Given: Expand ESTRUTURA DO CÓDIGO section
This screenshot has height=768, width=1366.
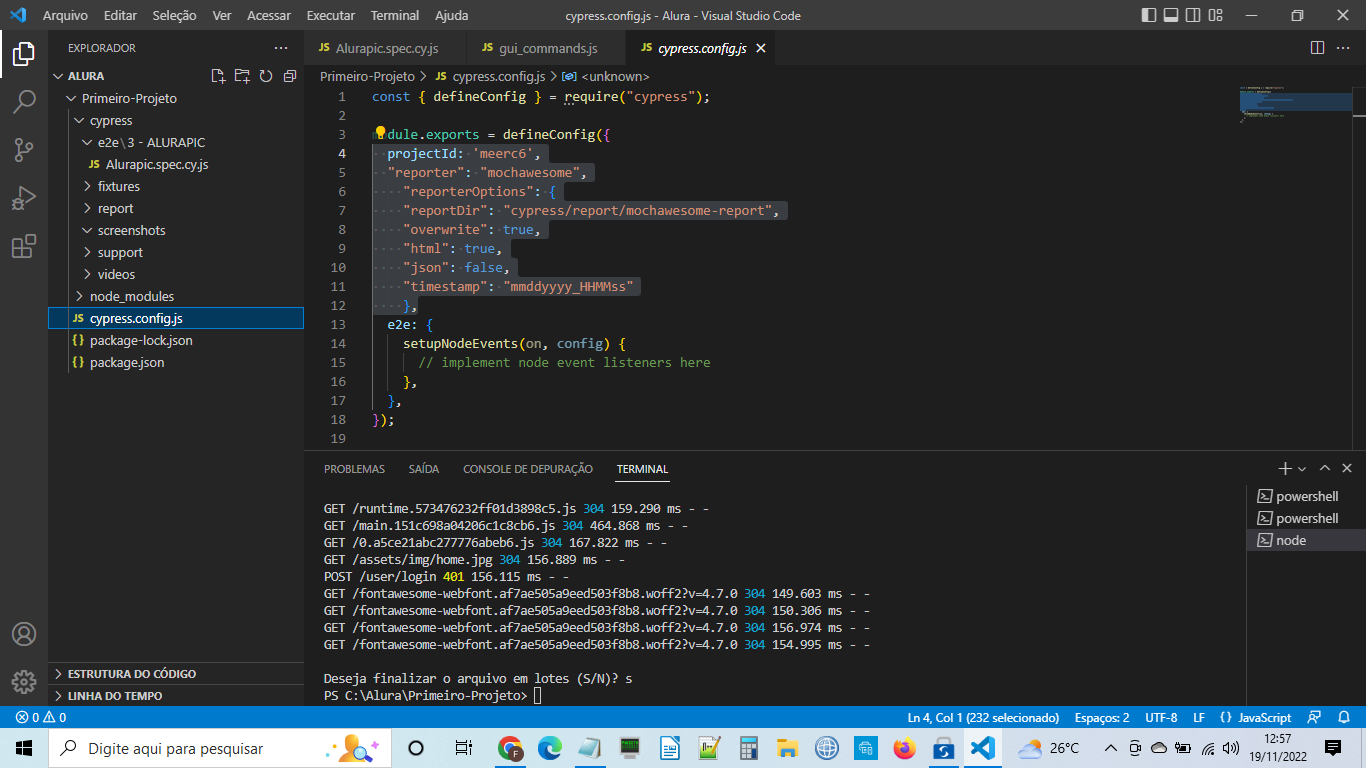Looking at the screenshot, I should (x=176, y=673).
